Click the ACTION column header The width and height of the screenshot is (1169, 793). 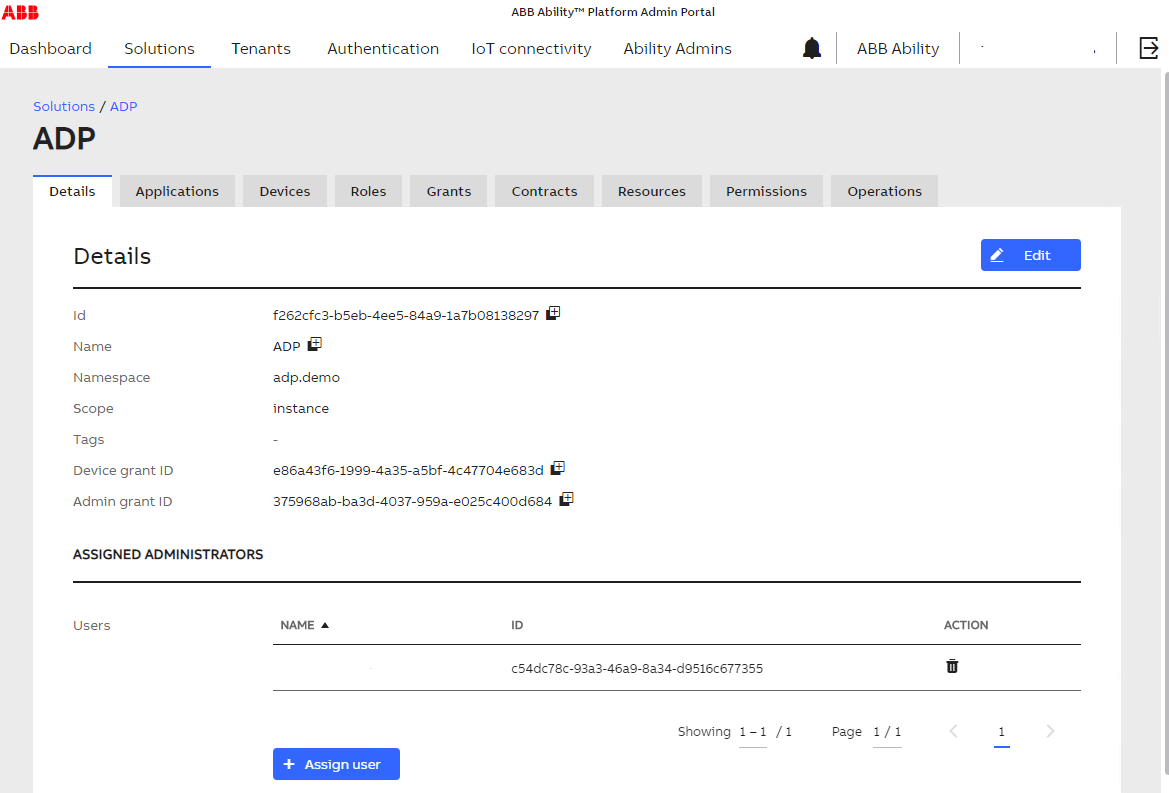966,625
